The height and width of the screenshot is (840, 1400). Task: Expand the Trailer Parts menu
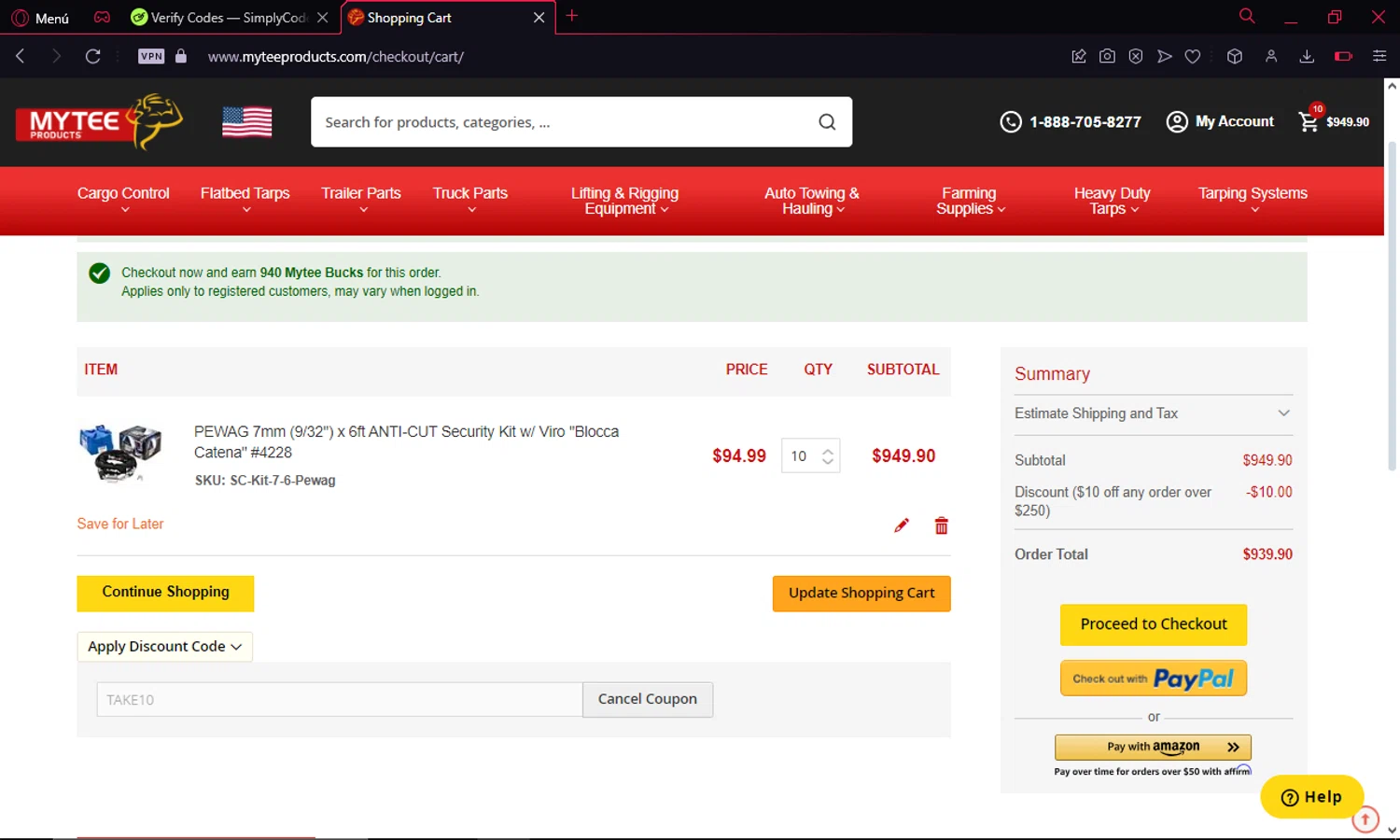pyautogui.click(x=361, y=200)
